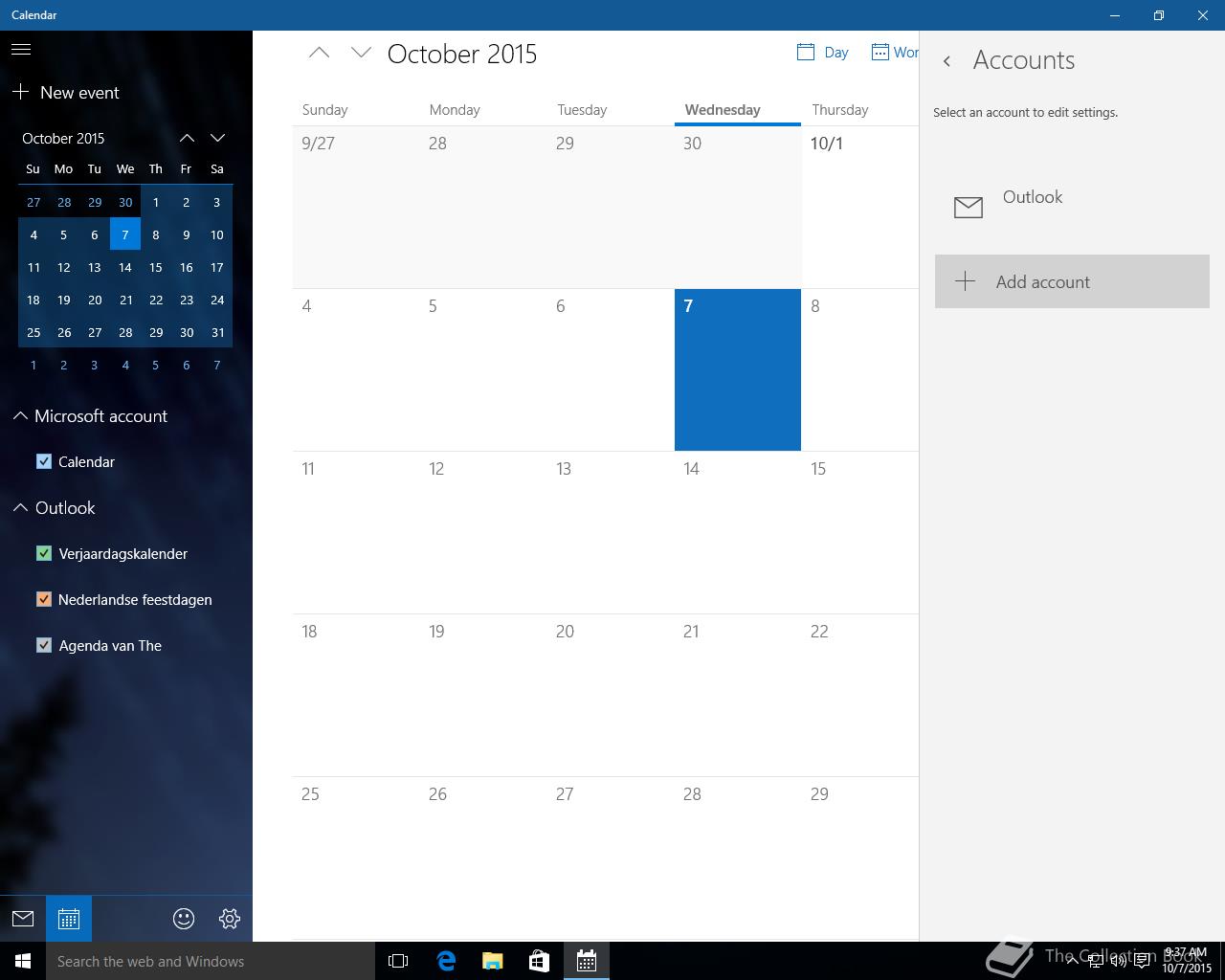Uncheck Verjaardagskalender calendar

pyautogui.click(x=44, y=553)
